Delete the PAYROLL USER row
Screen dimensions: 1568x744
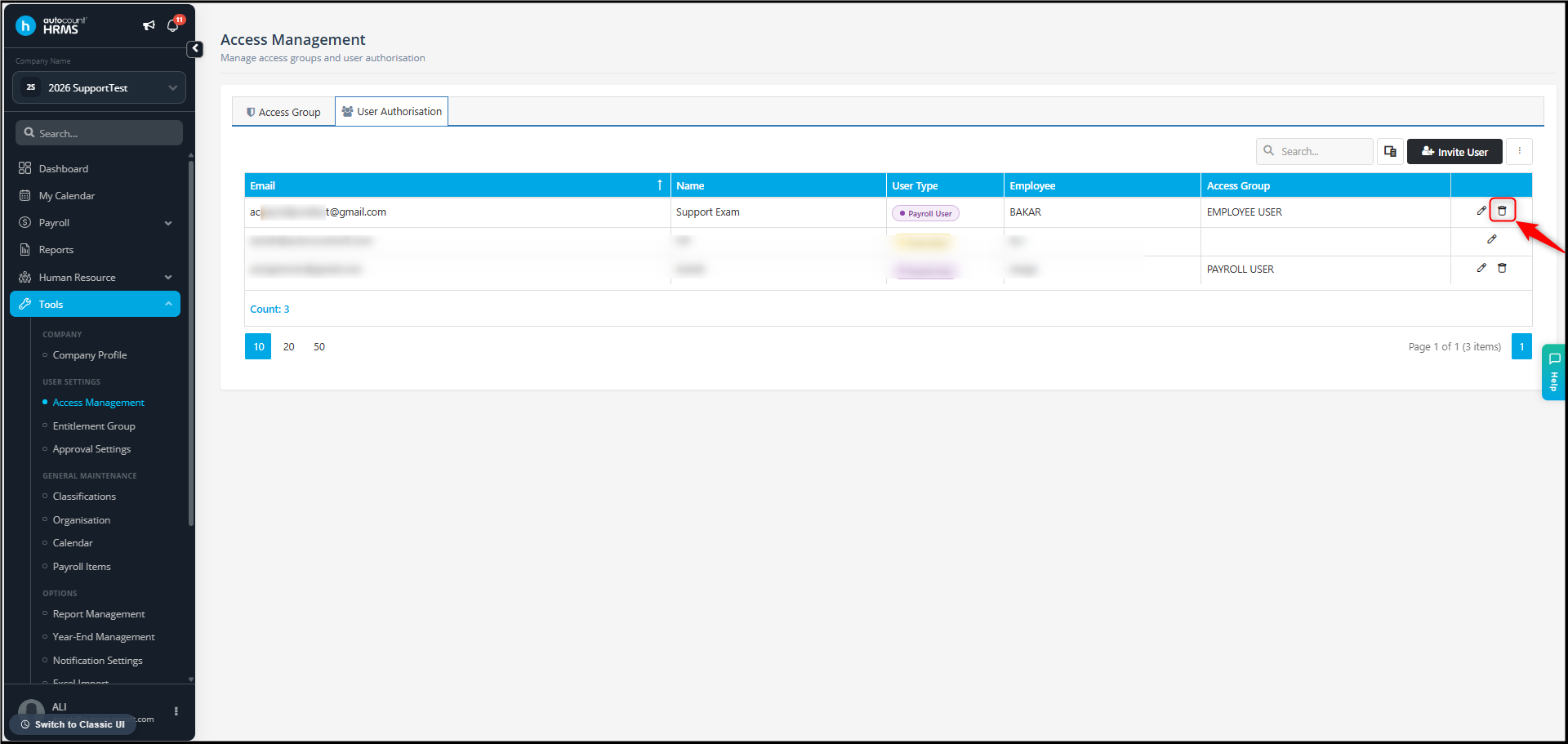tap(1502, 268)
